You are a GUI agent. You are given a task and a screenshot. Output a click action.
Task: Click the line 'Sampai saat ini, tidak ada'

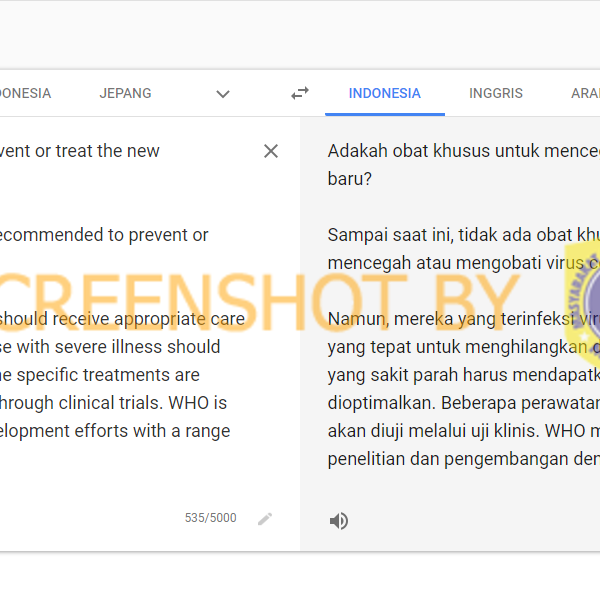point(429,235)
